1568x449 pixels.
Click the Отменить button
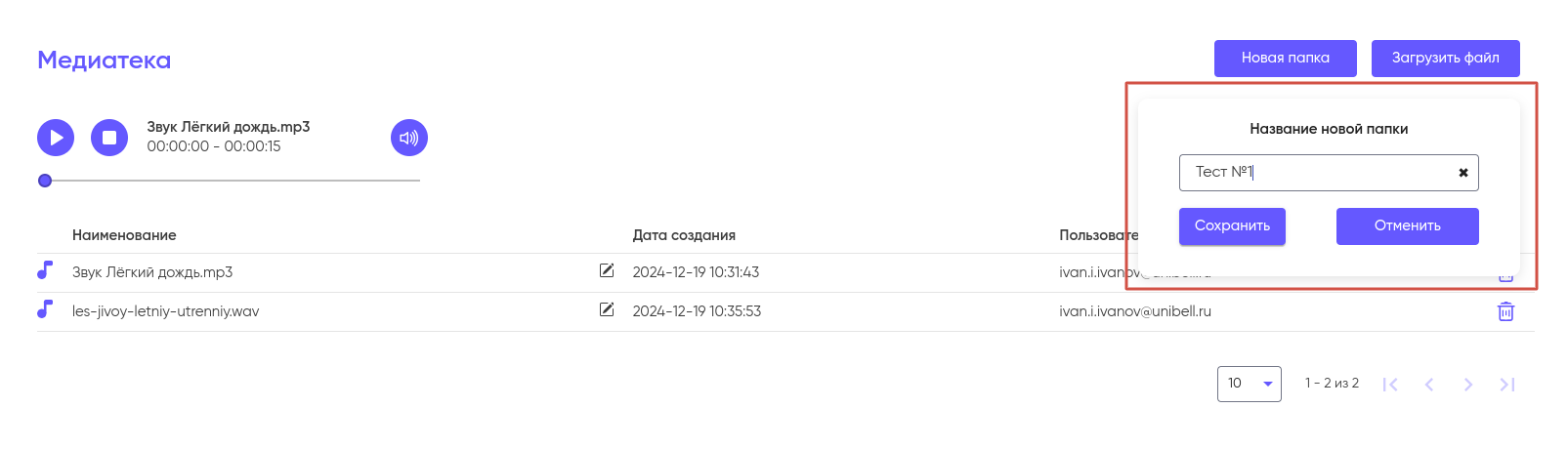pyautogui.click(x=1407, y=225)
